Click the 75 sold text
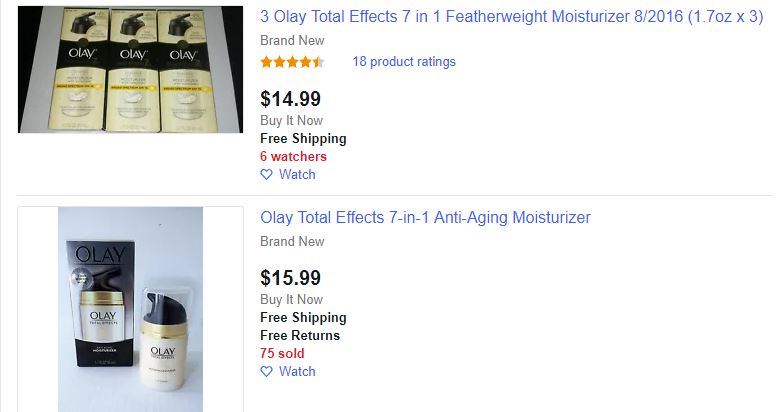780x412 pixels. click(282, 353)
